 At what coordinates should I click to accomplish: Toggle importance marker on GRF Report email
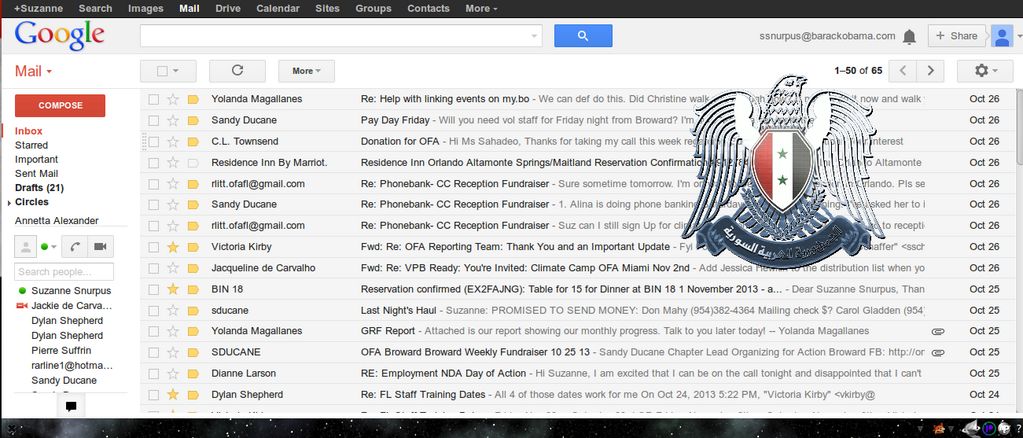(193, 331)
